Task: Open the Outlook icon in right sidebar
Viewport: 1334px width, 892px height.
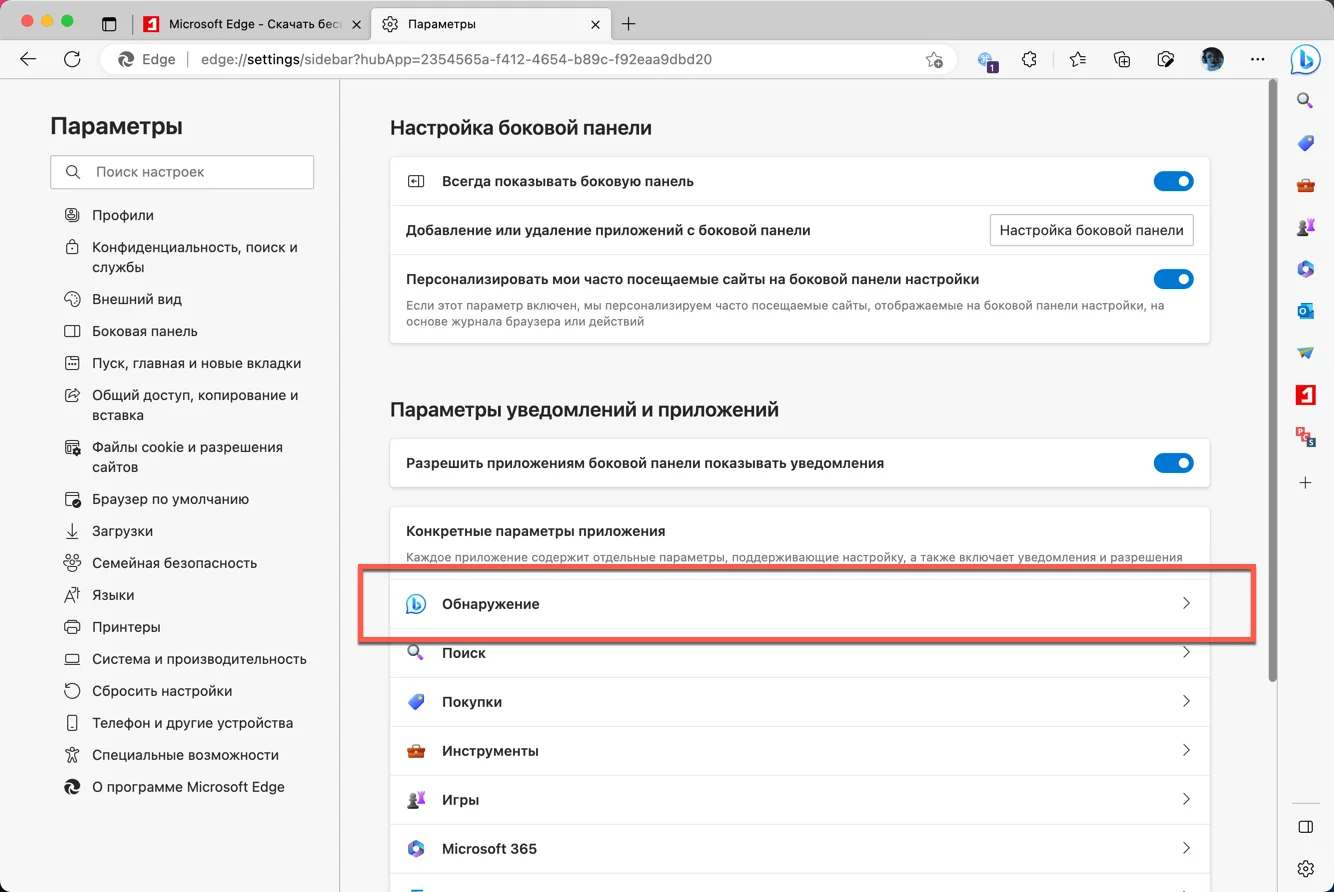Action: click(1305, 311)
